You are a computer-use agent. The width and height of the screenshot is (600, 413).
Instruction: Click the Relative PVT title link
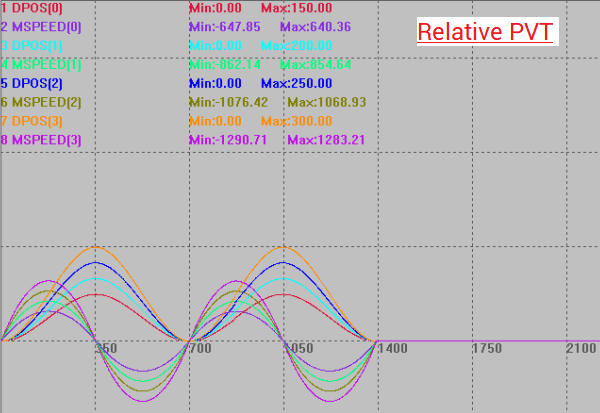[x=484, y=31]
